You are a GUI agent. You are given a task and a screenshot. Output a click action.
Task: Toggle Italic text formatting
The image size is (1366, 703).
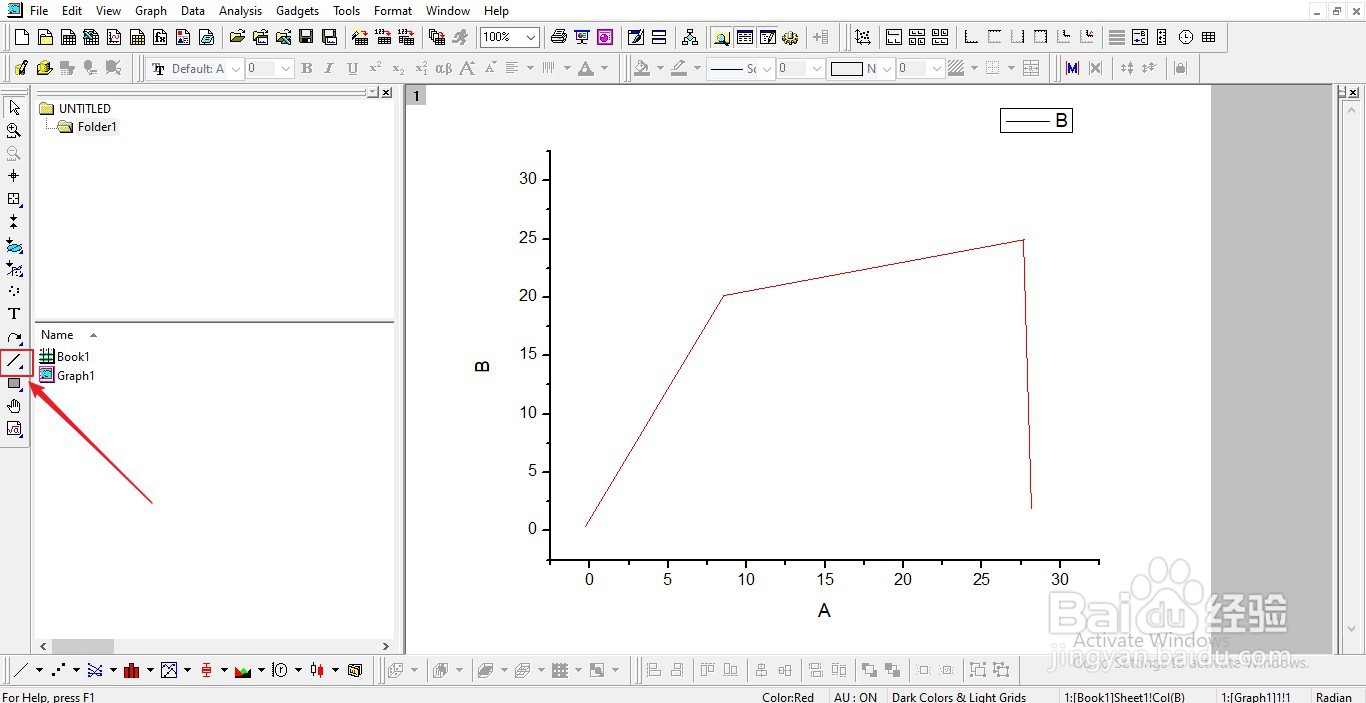[329, 69]
